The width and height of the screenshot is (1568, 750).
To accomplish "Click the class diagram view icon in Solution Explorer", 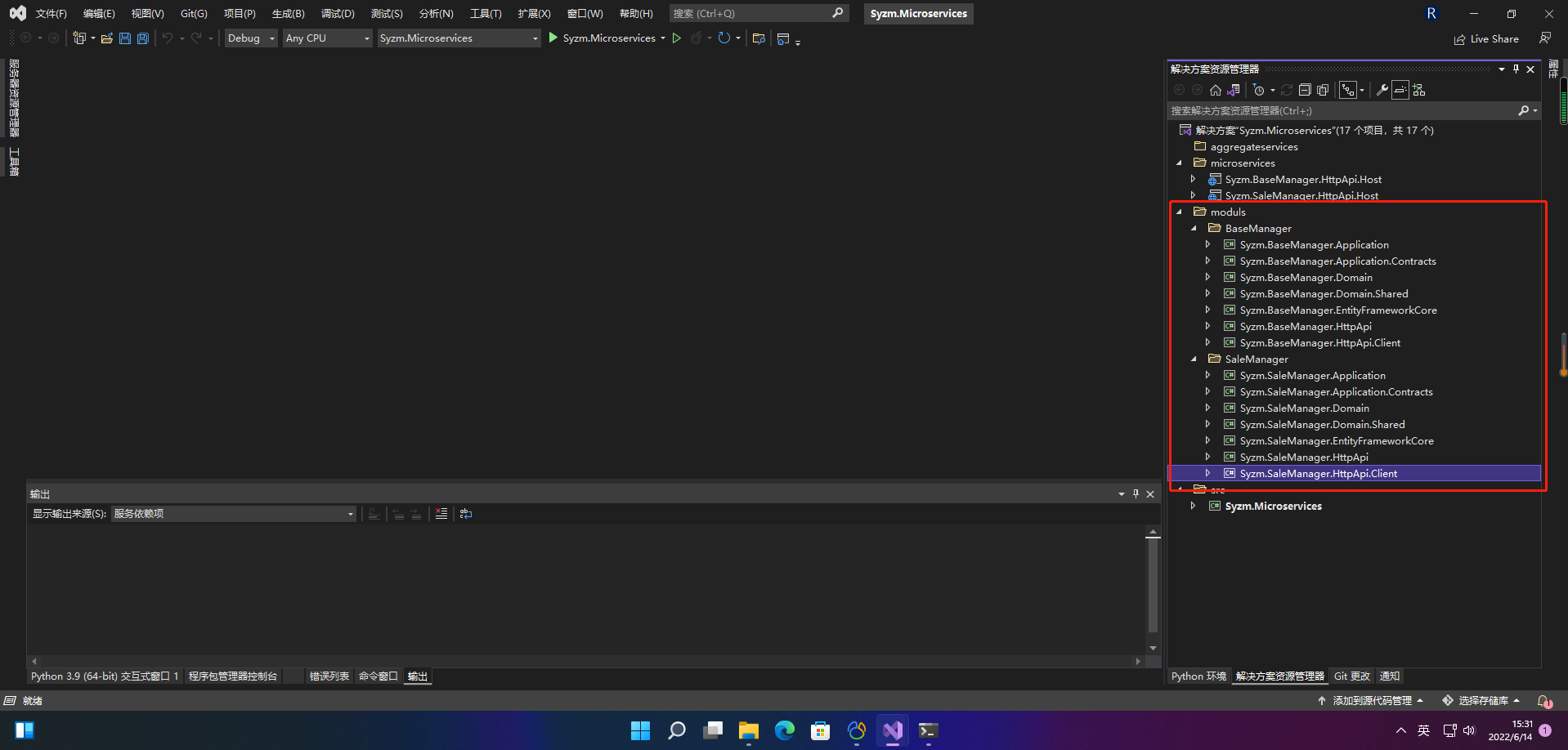I will point(1418,90).
